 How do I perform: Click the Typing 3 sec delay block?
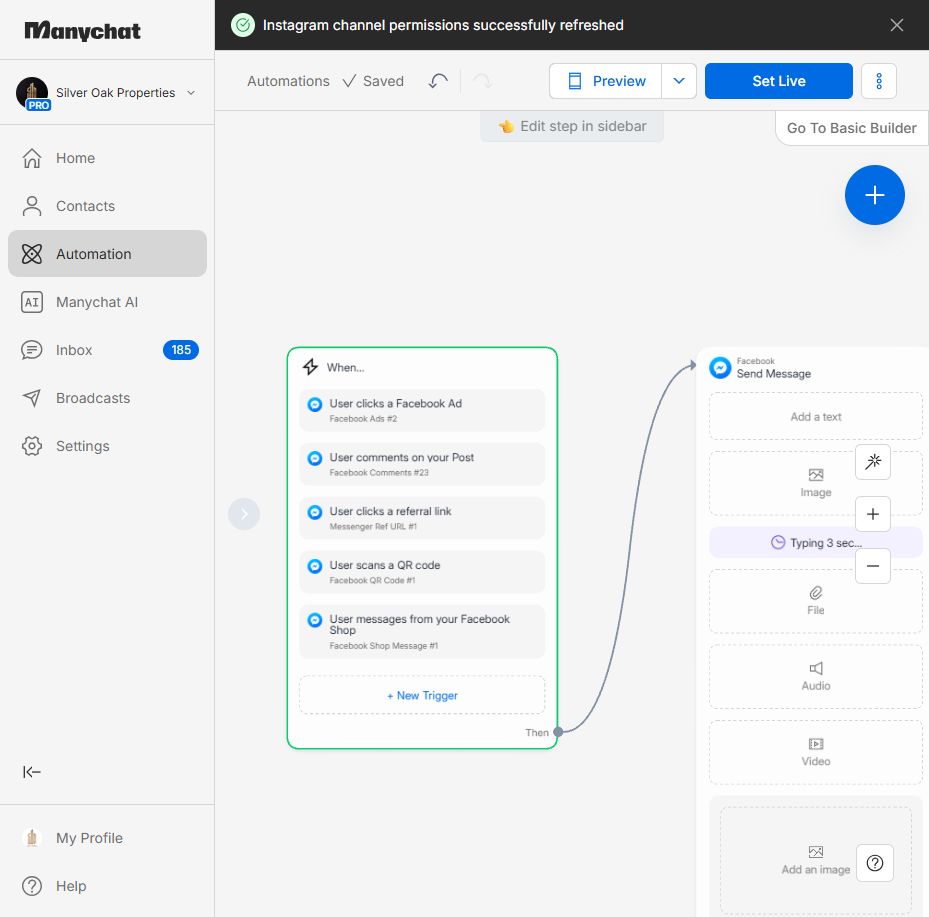pyautogui.click(x=815, y=543)
